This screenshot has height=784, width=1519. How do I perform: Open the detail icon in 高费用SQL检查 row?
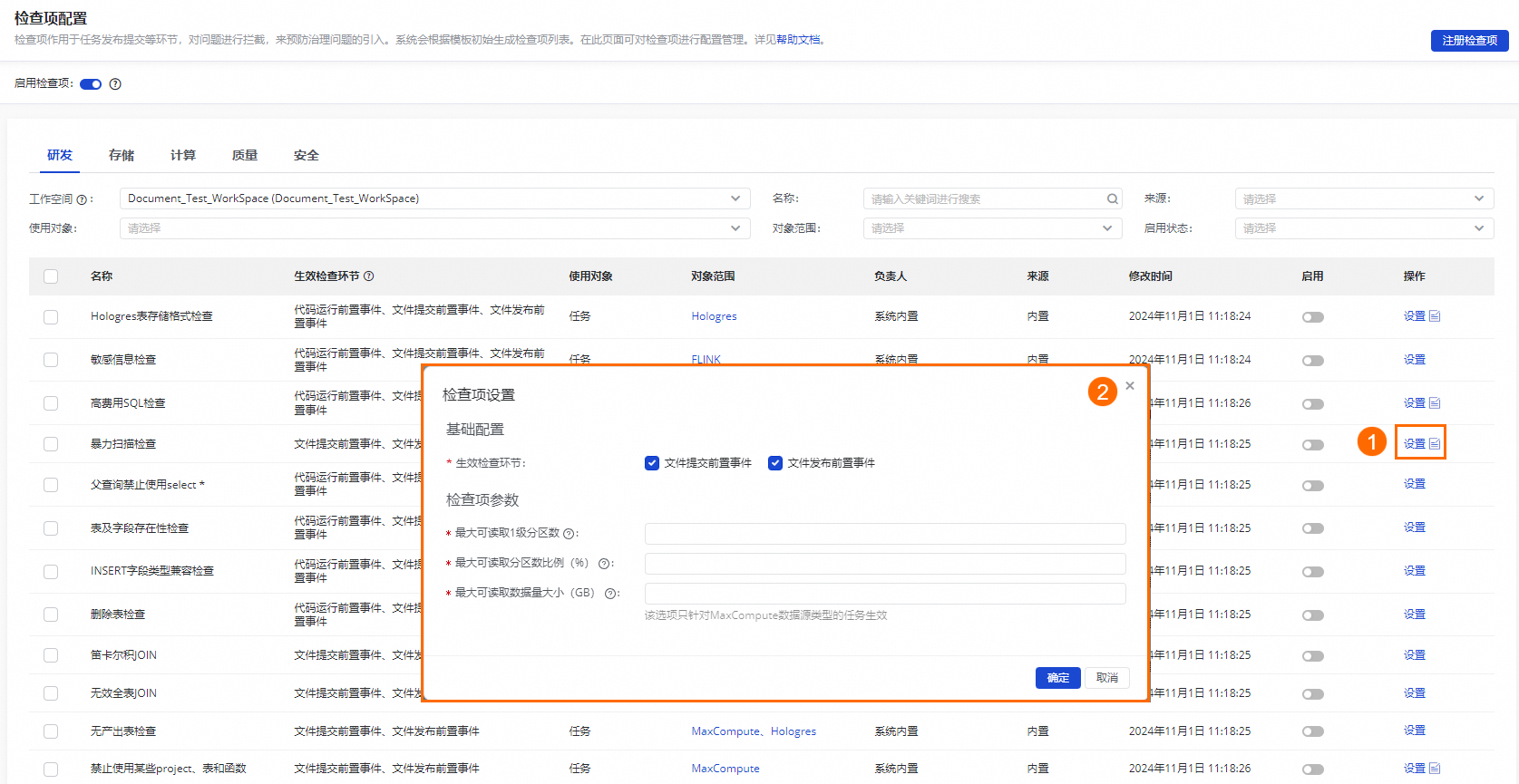click(1435, 403)
